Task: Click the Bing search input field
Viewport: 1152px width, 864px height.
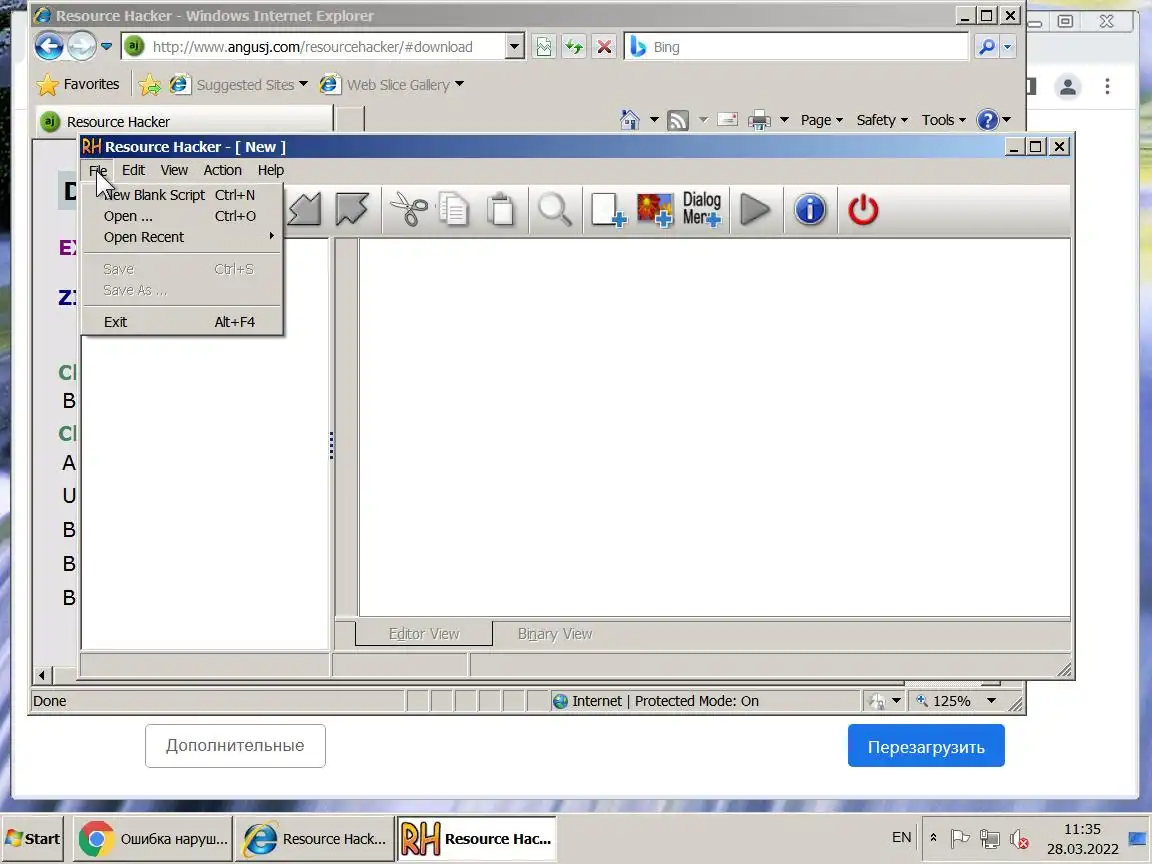Action: 797,47
